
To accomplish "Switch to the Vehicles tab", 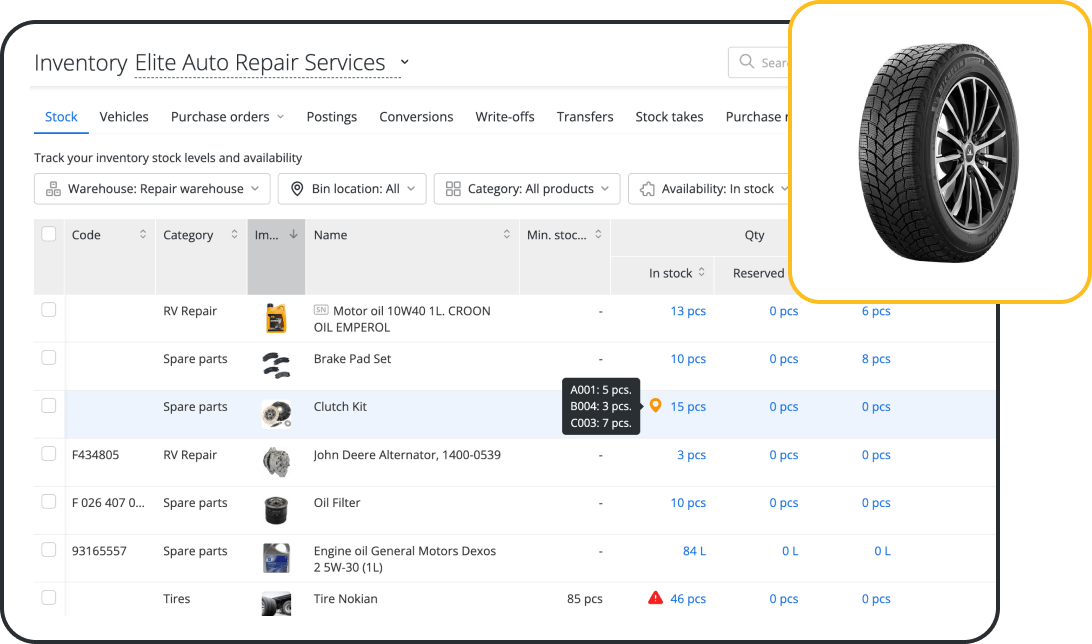I will coord(123,116).
